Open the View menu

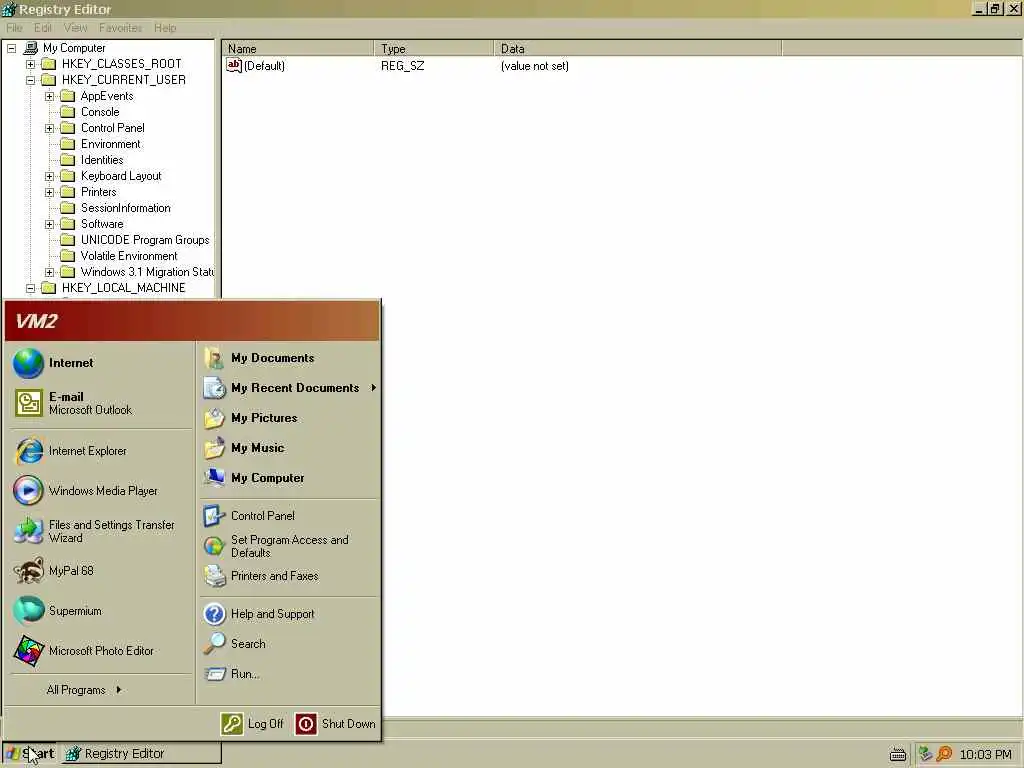coord(75,27)
